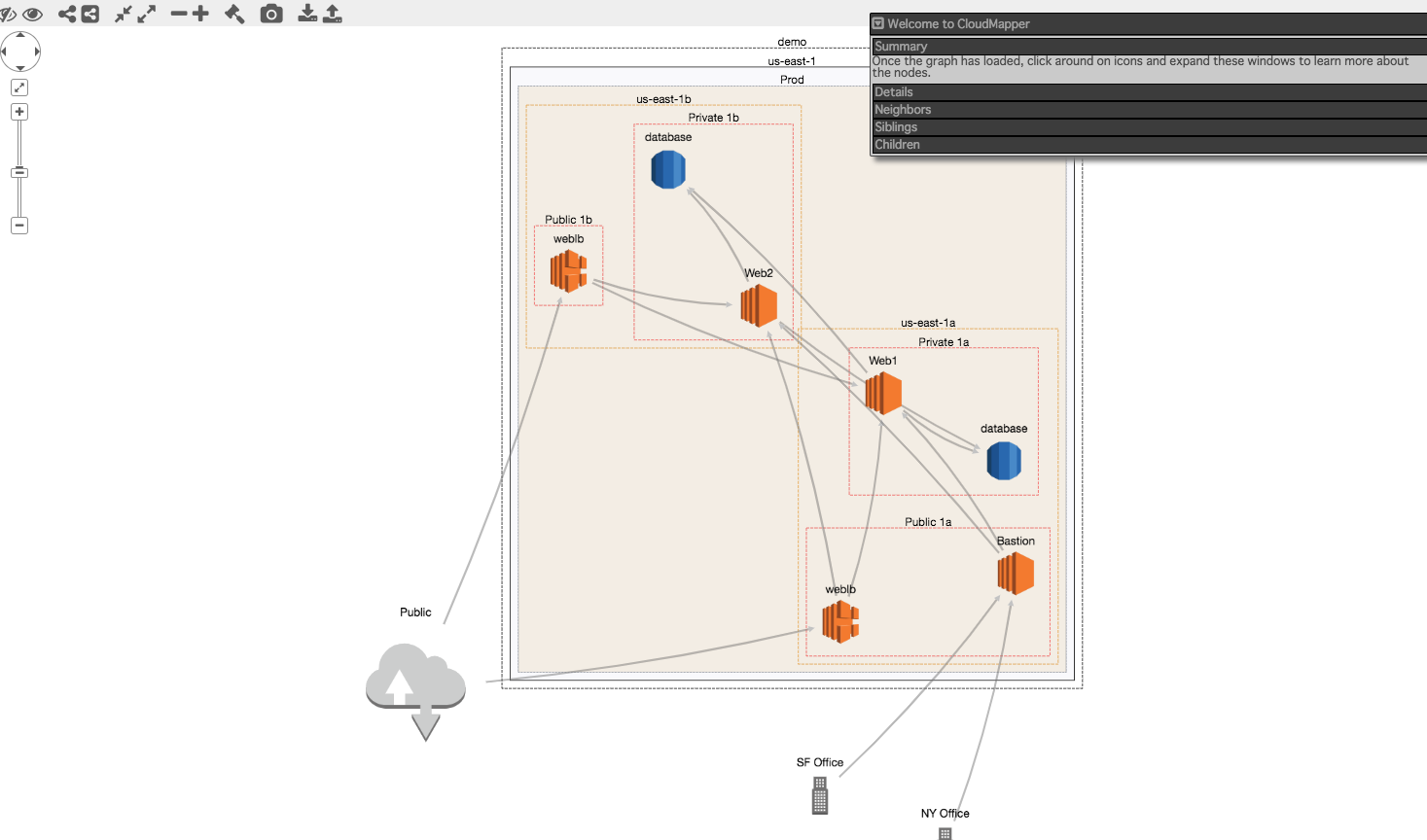Capture the graph with the camera icon
The height and width of the screenshot is (840, 1427).
click(270, 15)
